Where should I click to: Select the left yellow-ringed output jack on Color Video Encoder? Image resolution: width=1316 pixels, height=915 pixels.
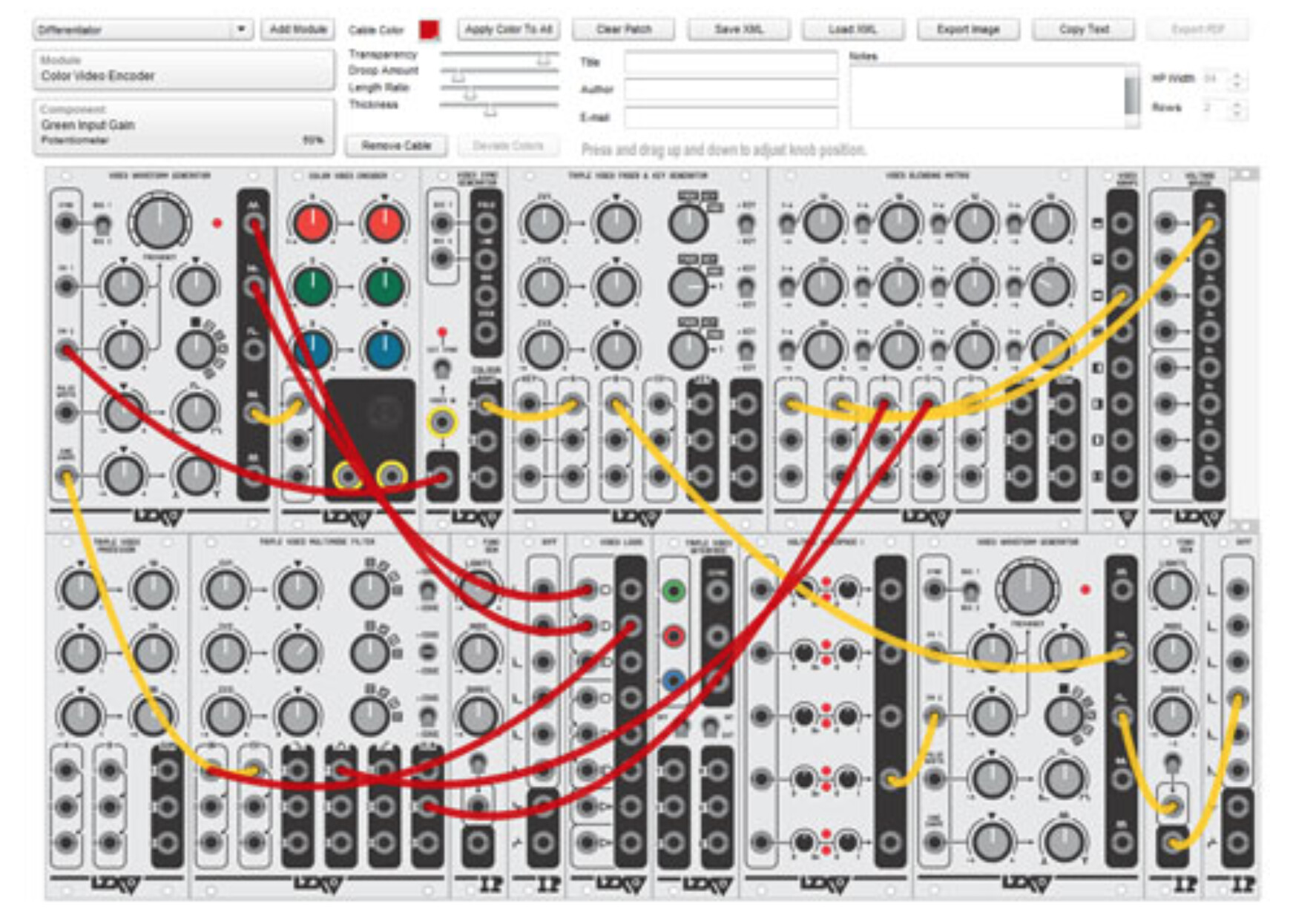click(x=348, y=475)
